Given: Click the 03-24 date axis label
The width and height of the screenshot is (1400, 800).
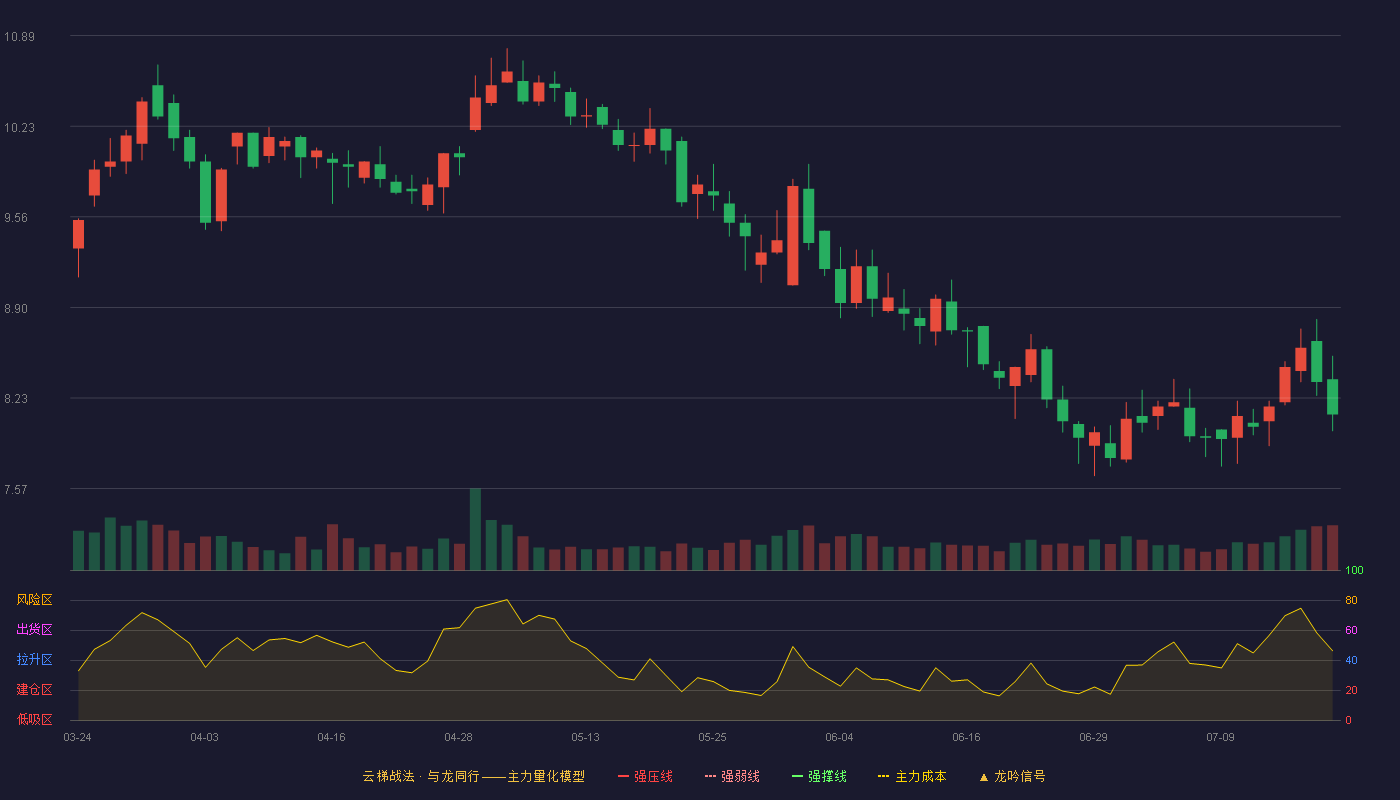Looking at the screenshot, I should (78, 737).
